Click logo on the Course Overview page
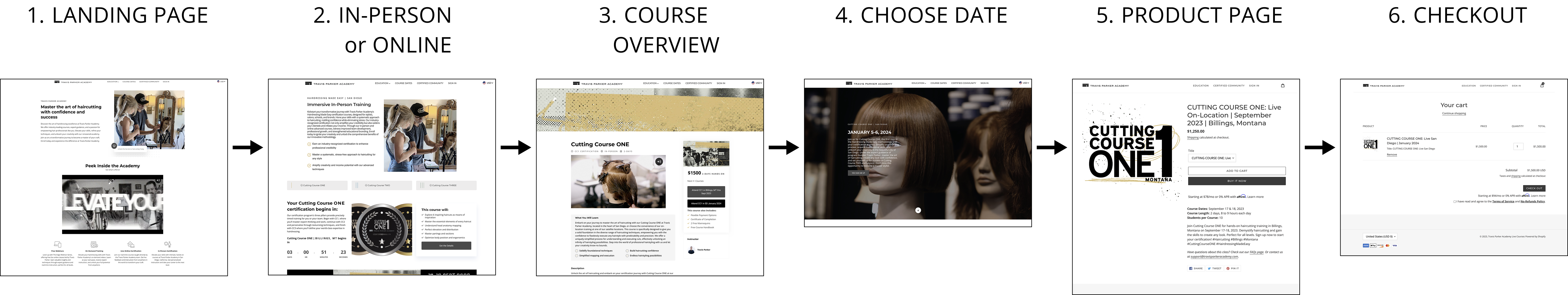The image size is (1568, 295). 598,83
